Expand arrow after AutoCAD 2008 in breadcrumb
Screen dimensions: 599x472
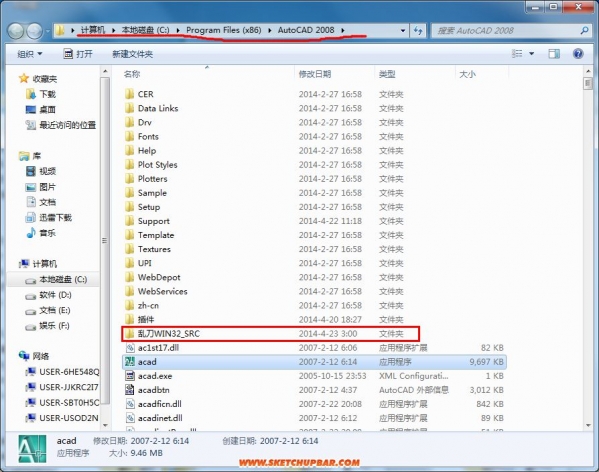(x=343, y=30)
